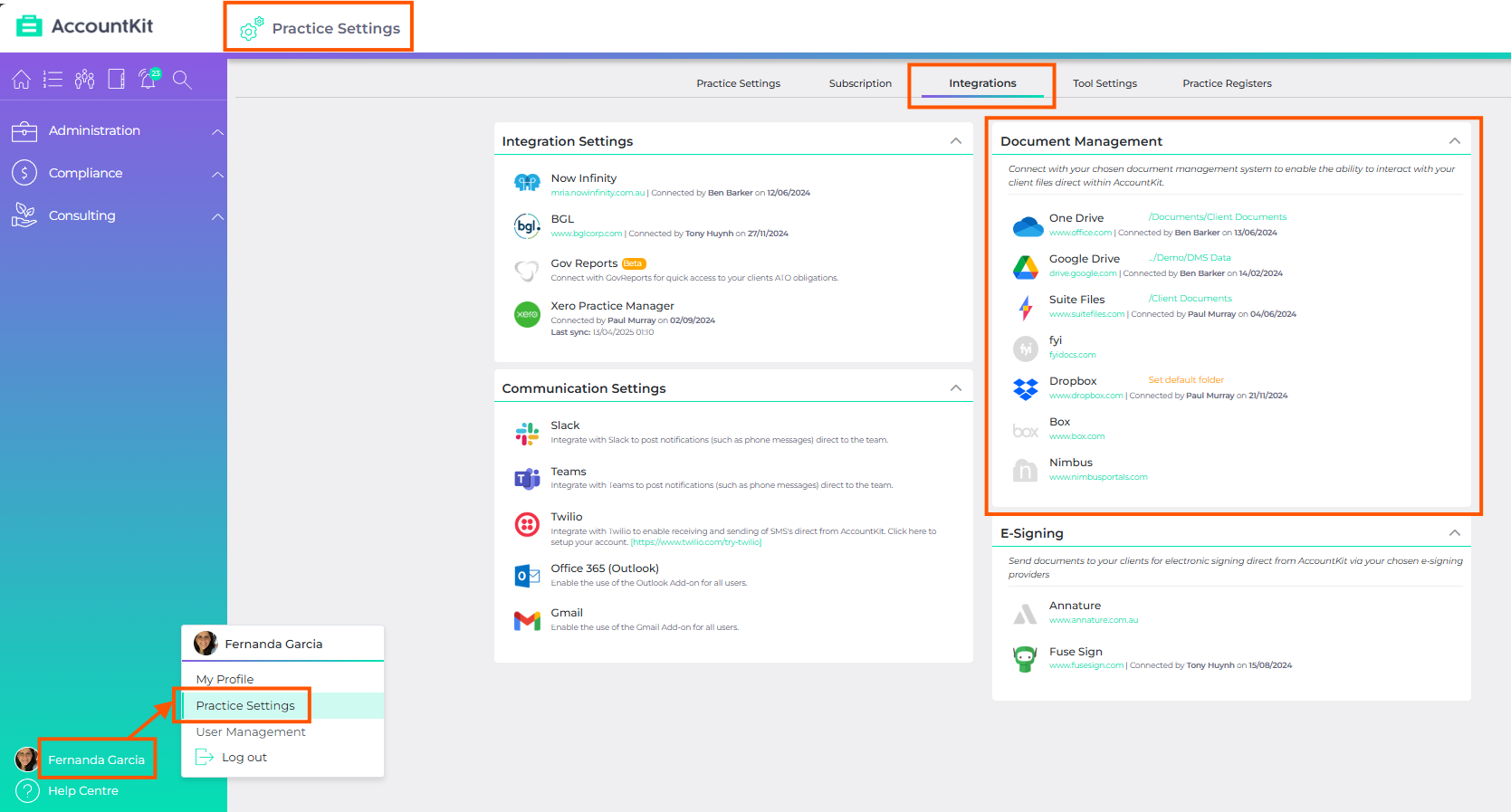Viewport: 1511px width, 812px height.
Task: Switch to Subscription tab
Action: pos(860,83)
